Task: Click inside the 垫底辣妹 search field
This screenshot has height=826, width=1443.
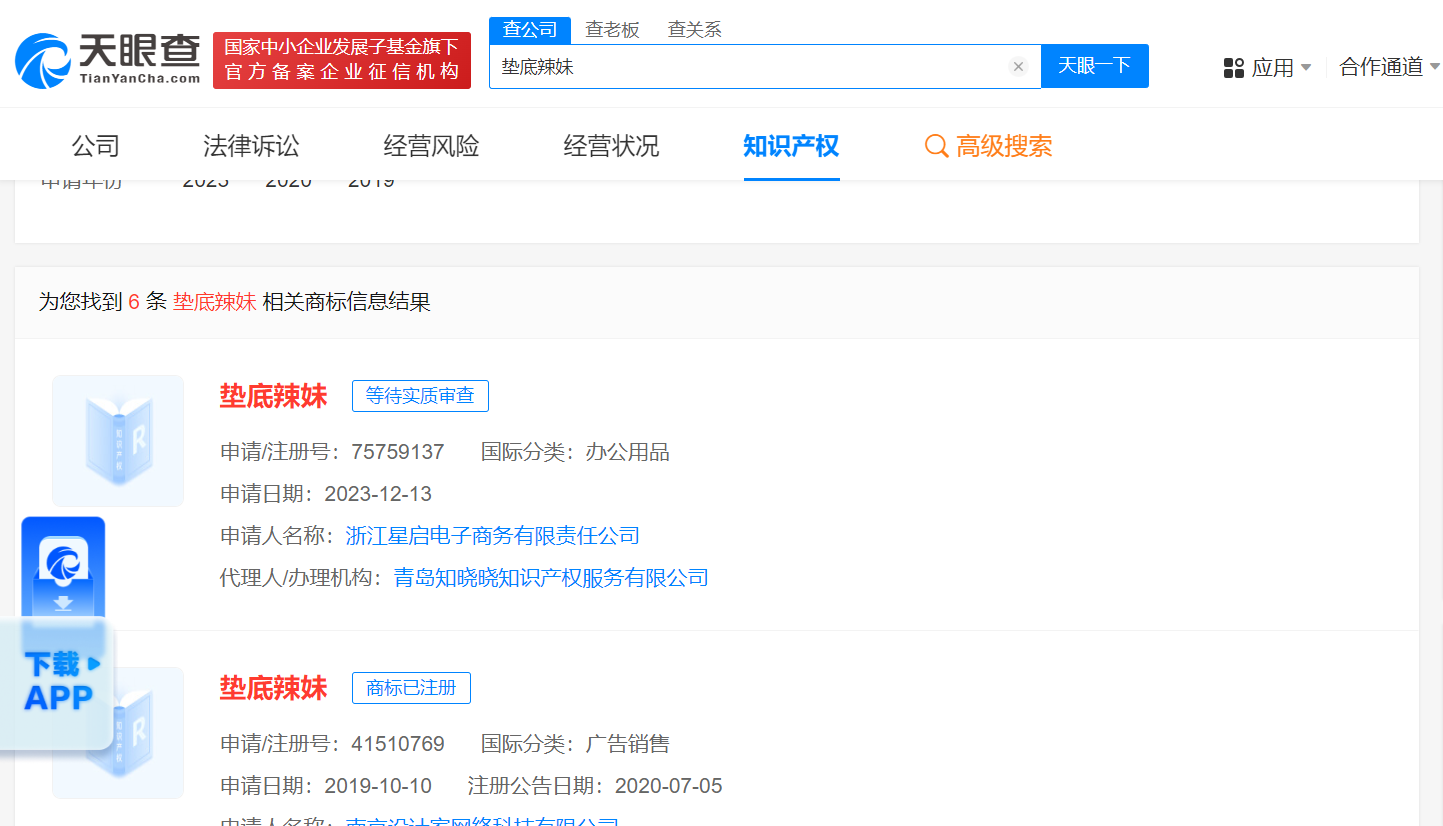Action: [x=750, y=67]
